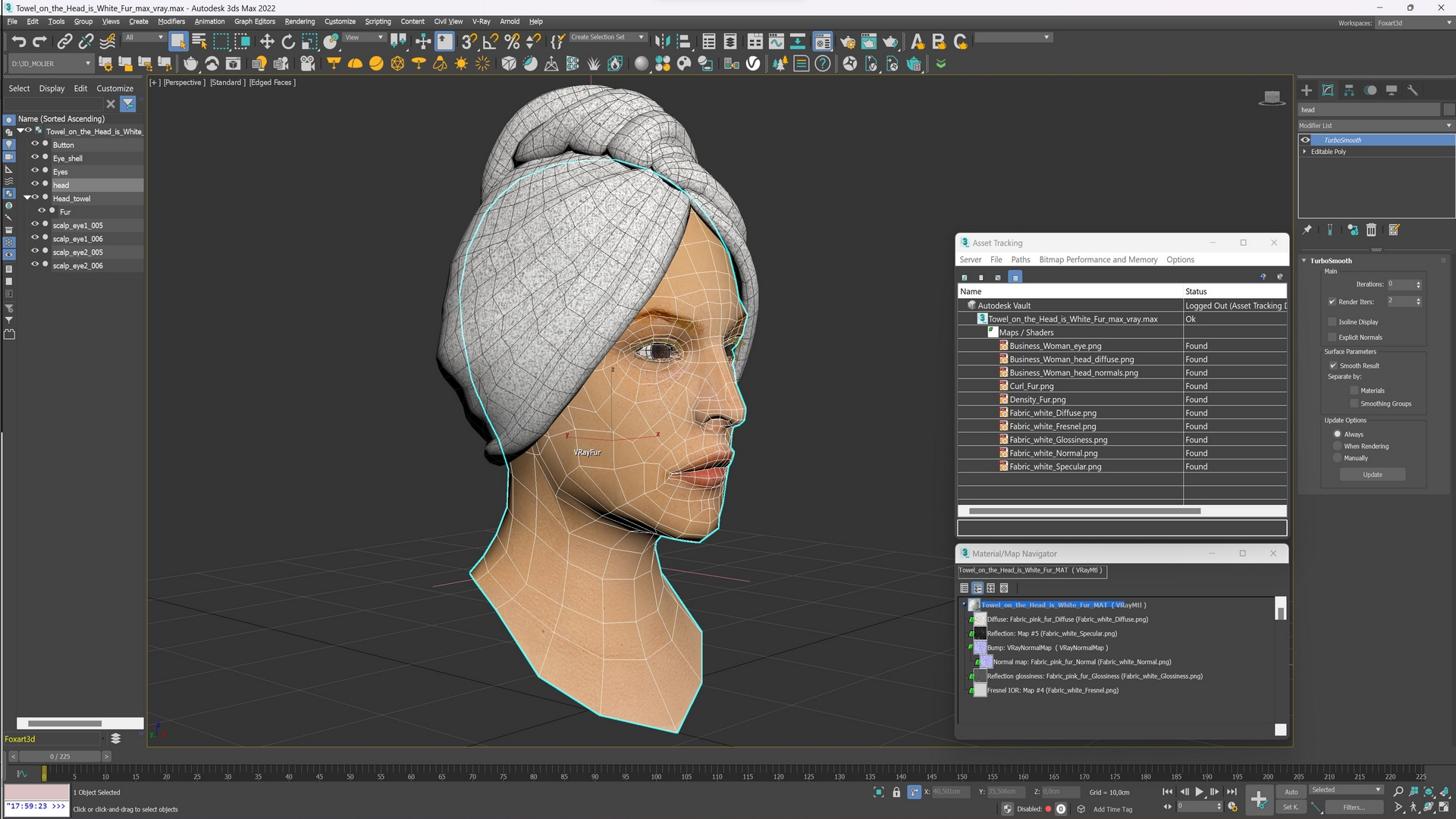Screen dimensions: 1456x819
Task: Open the Rendering menu
Action: [300, 21]
